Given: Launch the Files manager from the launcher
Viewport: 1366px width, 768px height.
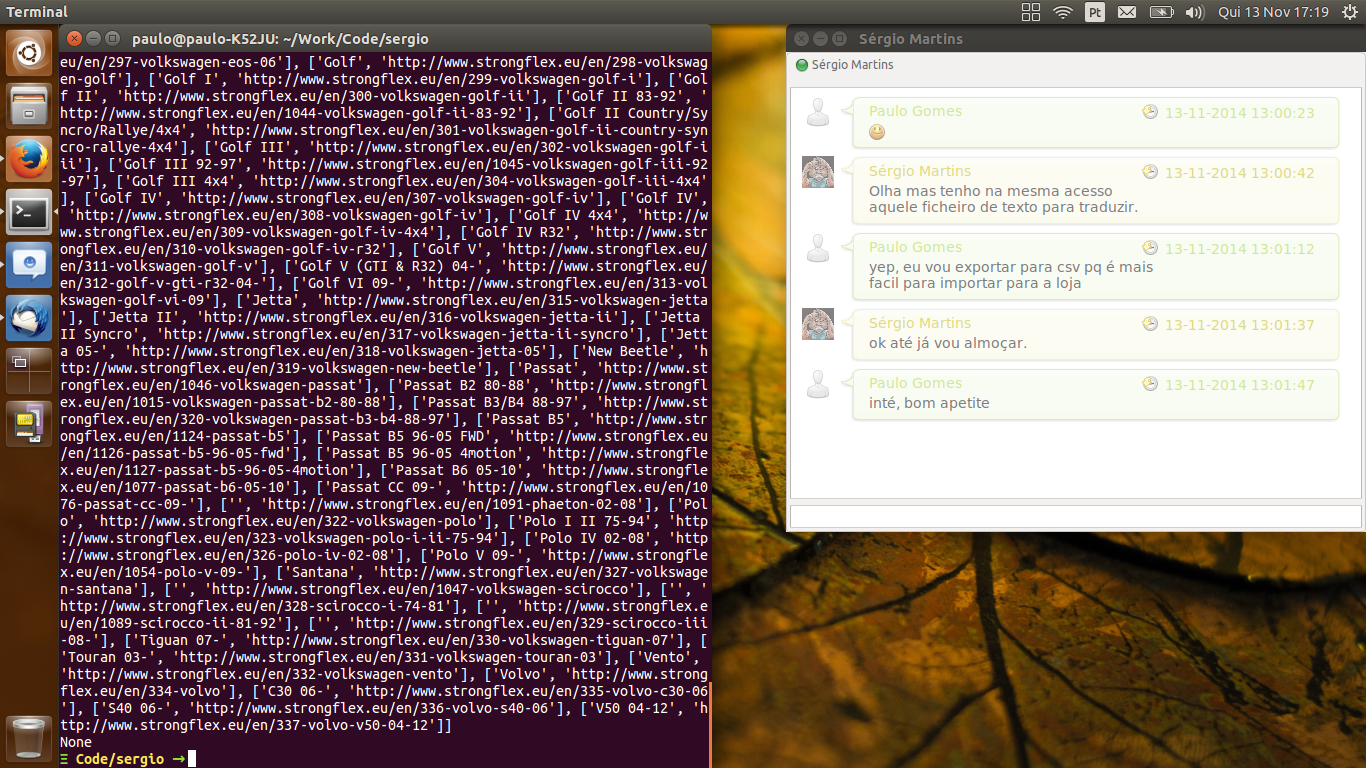Looking at the screenshot, I should pos(29,106).
